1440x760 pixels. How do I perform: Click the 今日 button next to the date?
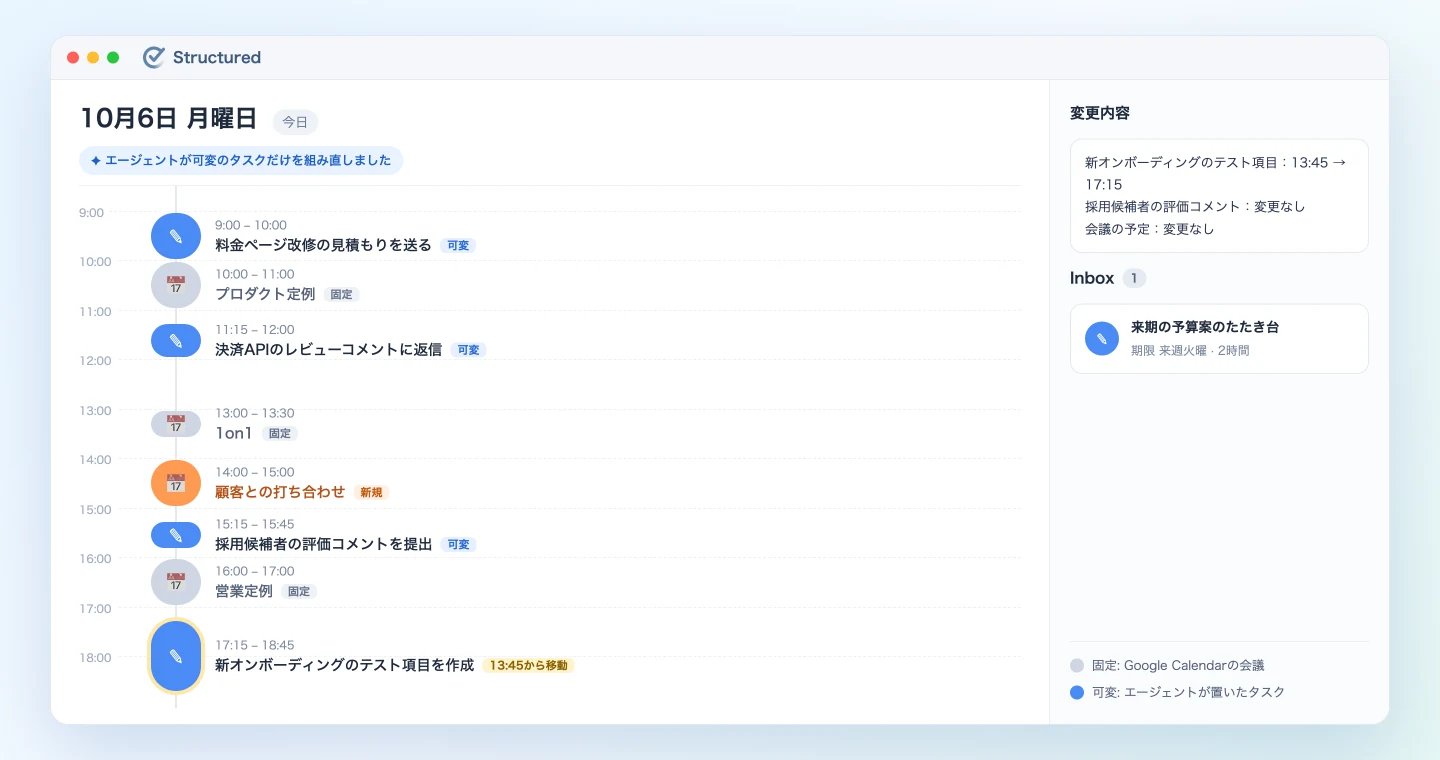295,122
